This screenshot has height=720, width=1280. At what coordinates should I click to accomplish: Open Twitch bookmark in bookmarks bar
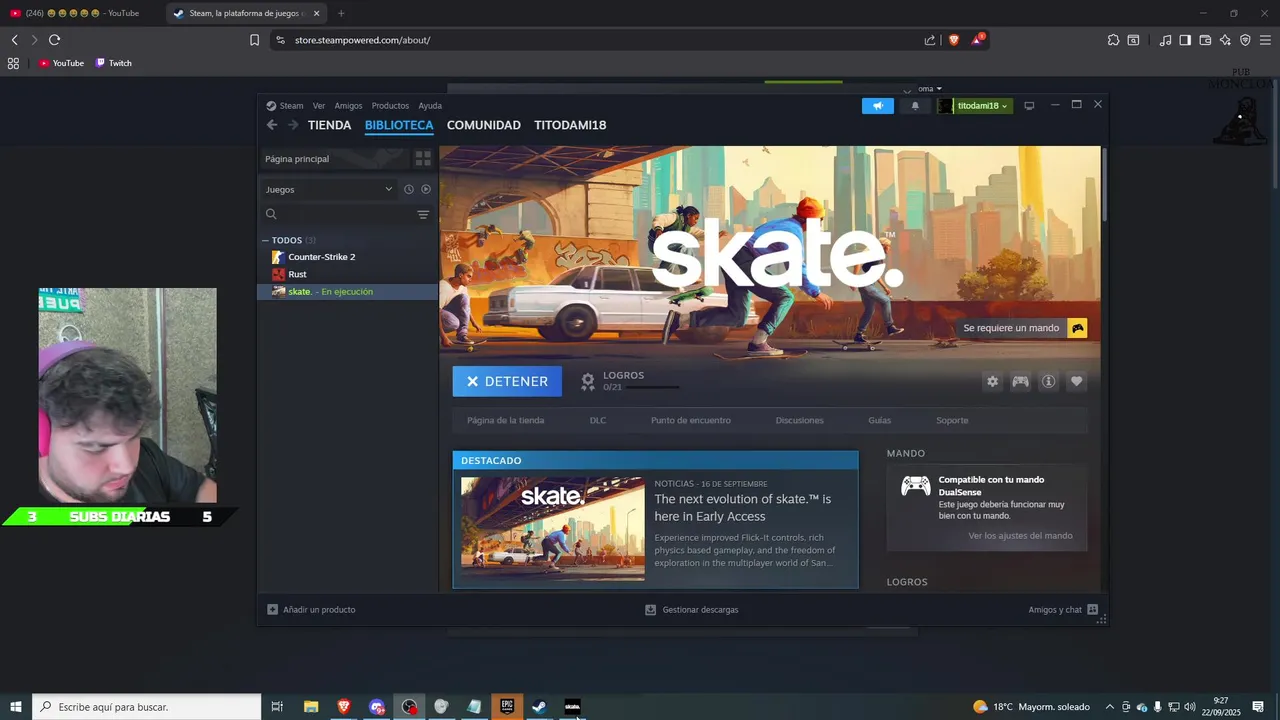[x=114, y=63]
